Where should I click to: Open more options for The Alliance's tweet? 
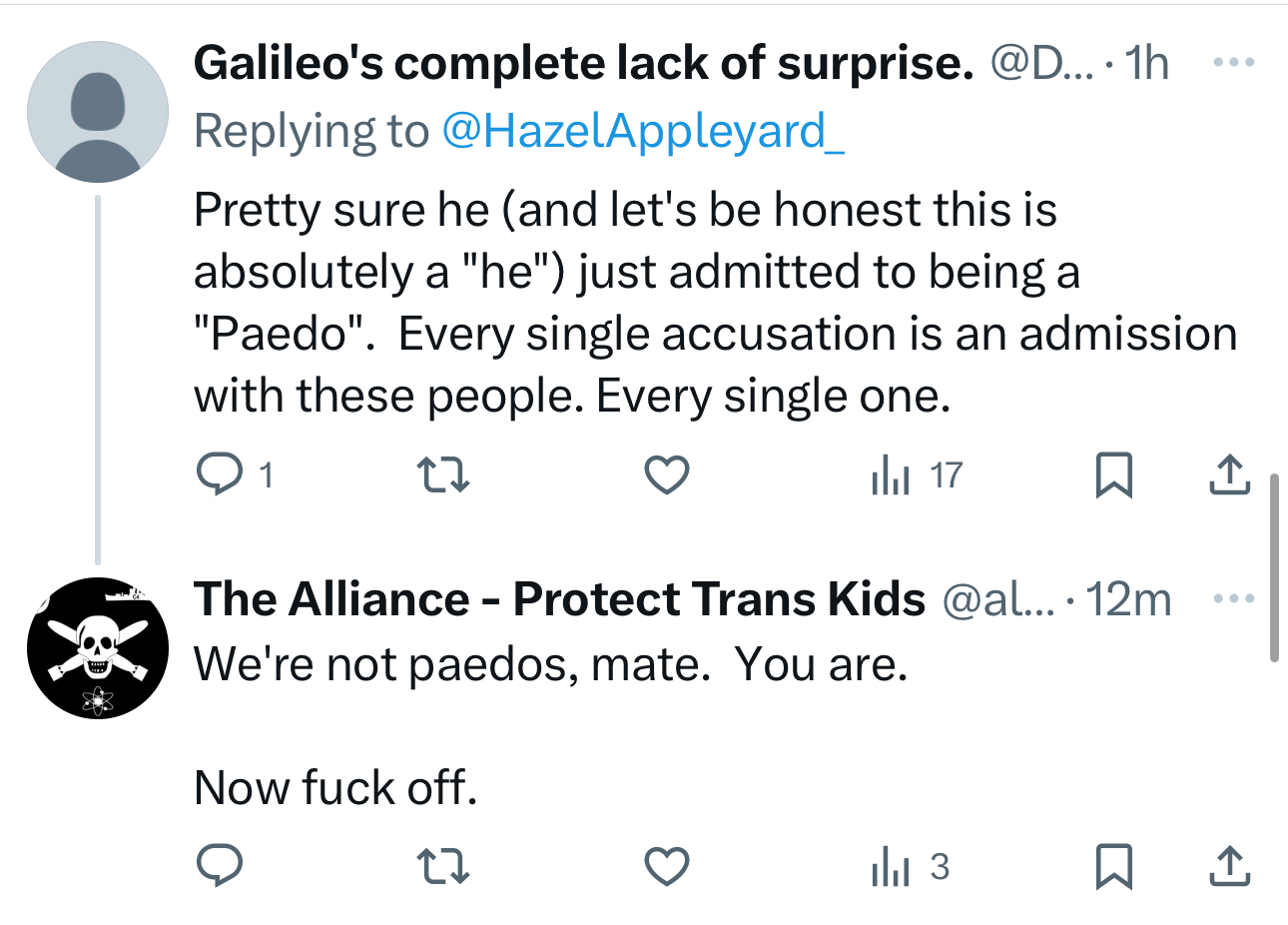(x=1233, y=598)
